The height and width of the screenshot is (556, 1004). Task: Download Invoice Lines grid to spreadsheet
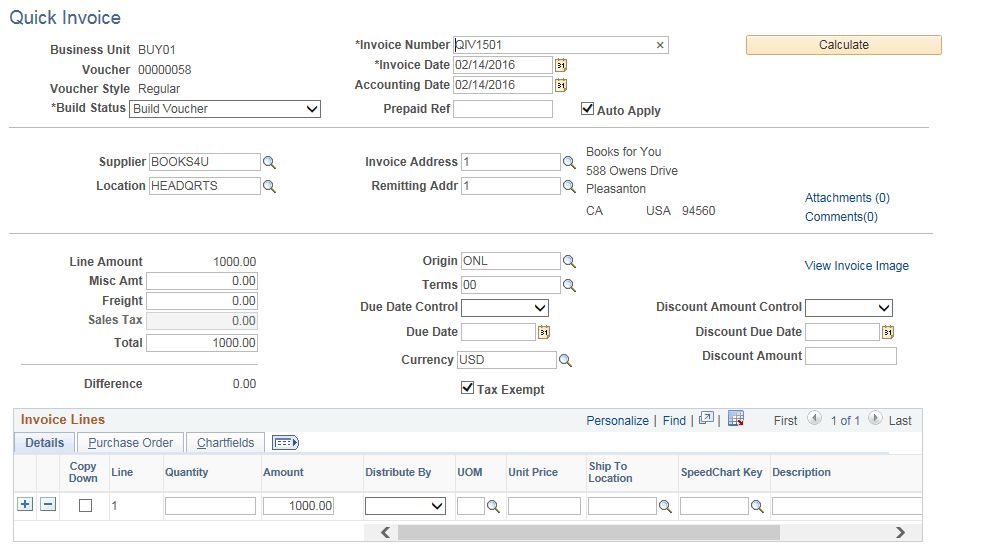click(x=736, y=418)
